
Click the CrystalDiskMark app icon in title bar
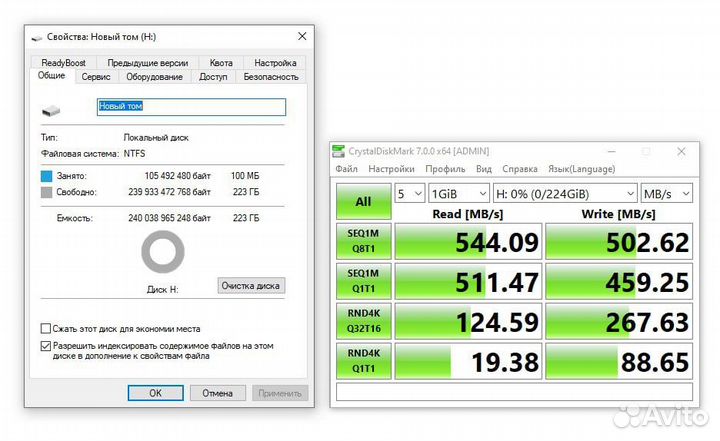(338, 151)
